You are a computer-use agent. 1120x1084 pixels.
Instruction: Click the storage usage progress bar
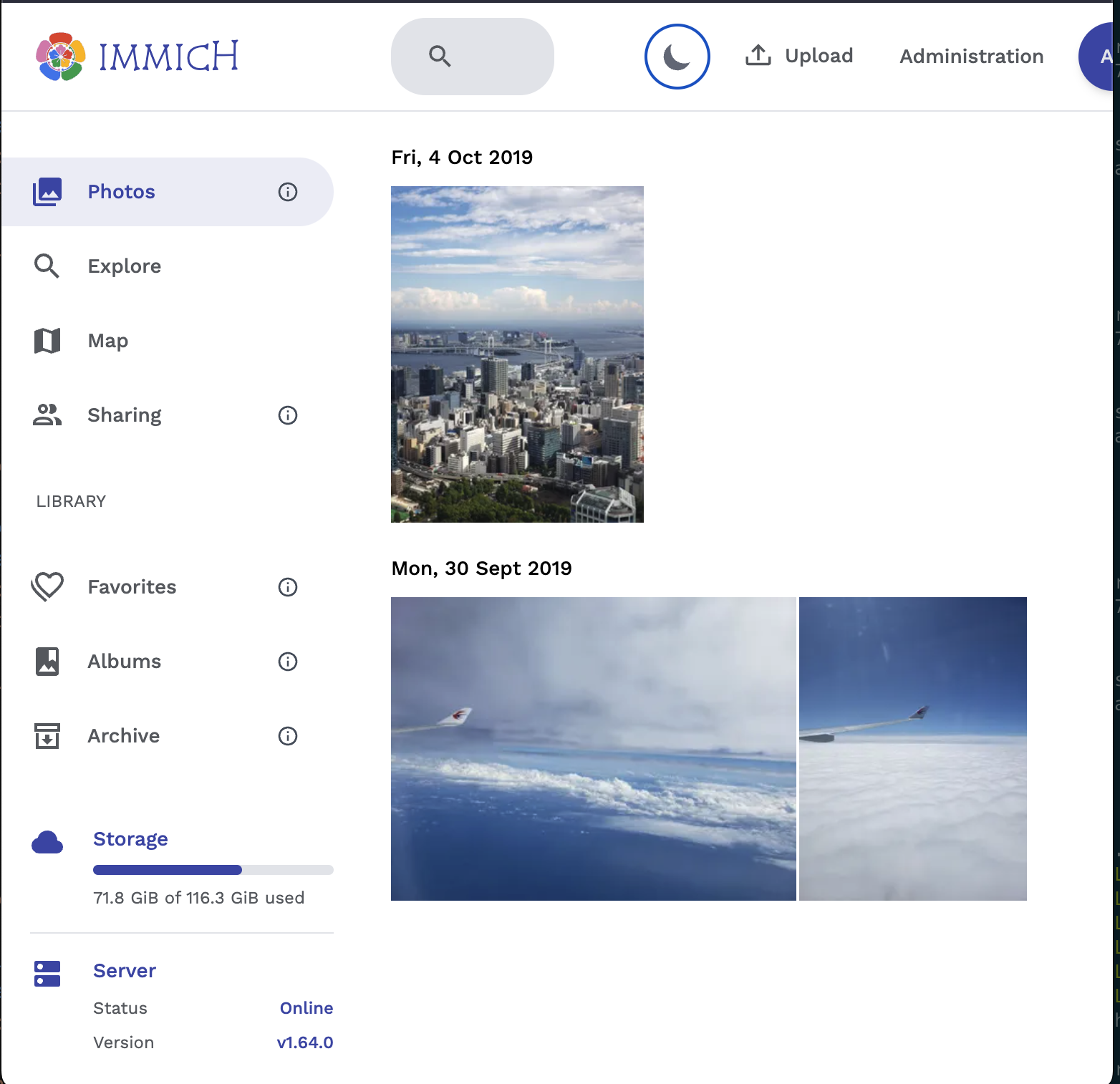point(213,870)
